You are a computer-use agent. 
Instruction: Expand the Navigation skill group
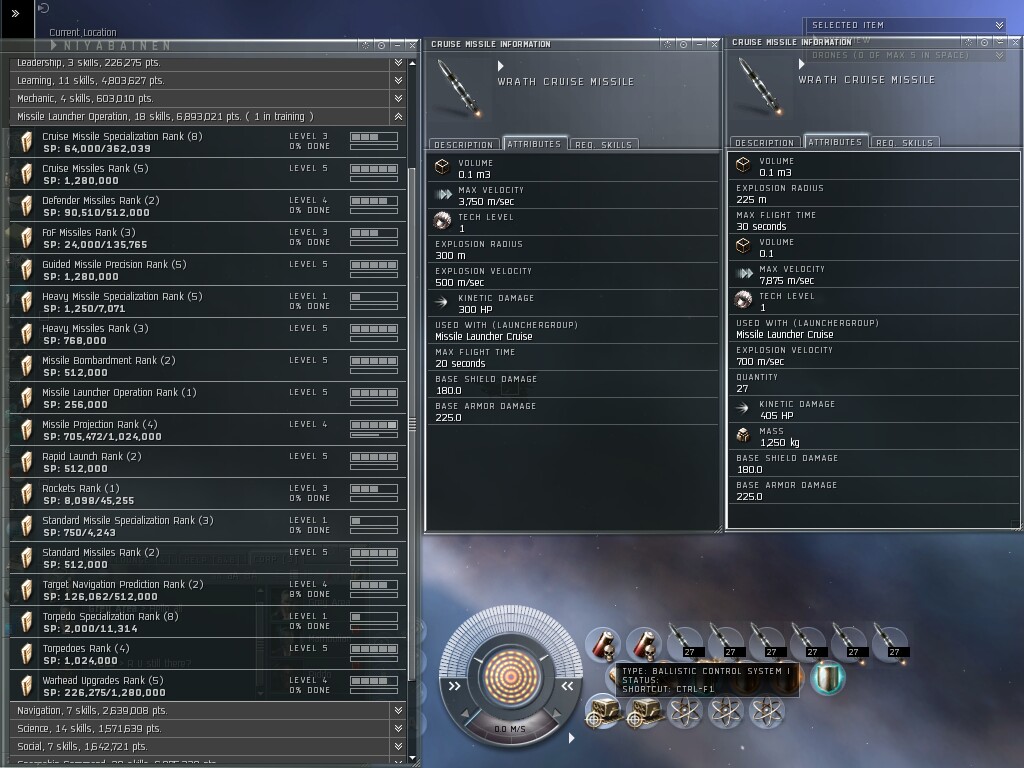coord(398,710)
